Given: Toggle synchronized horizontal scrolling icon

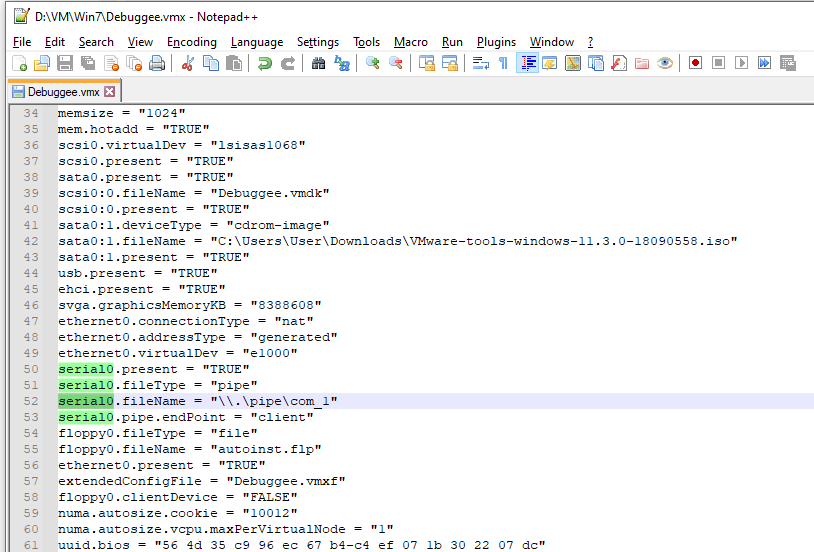Looking at the screenshot, I should (450, 63).
